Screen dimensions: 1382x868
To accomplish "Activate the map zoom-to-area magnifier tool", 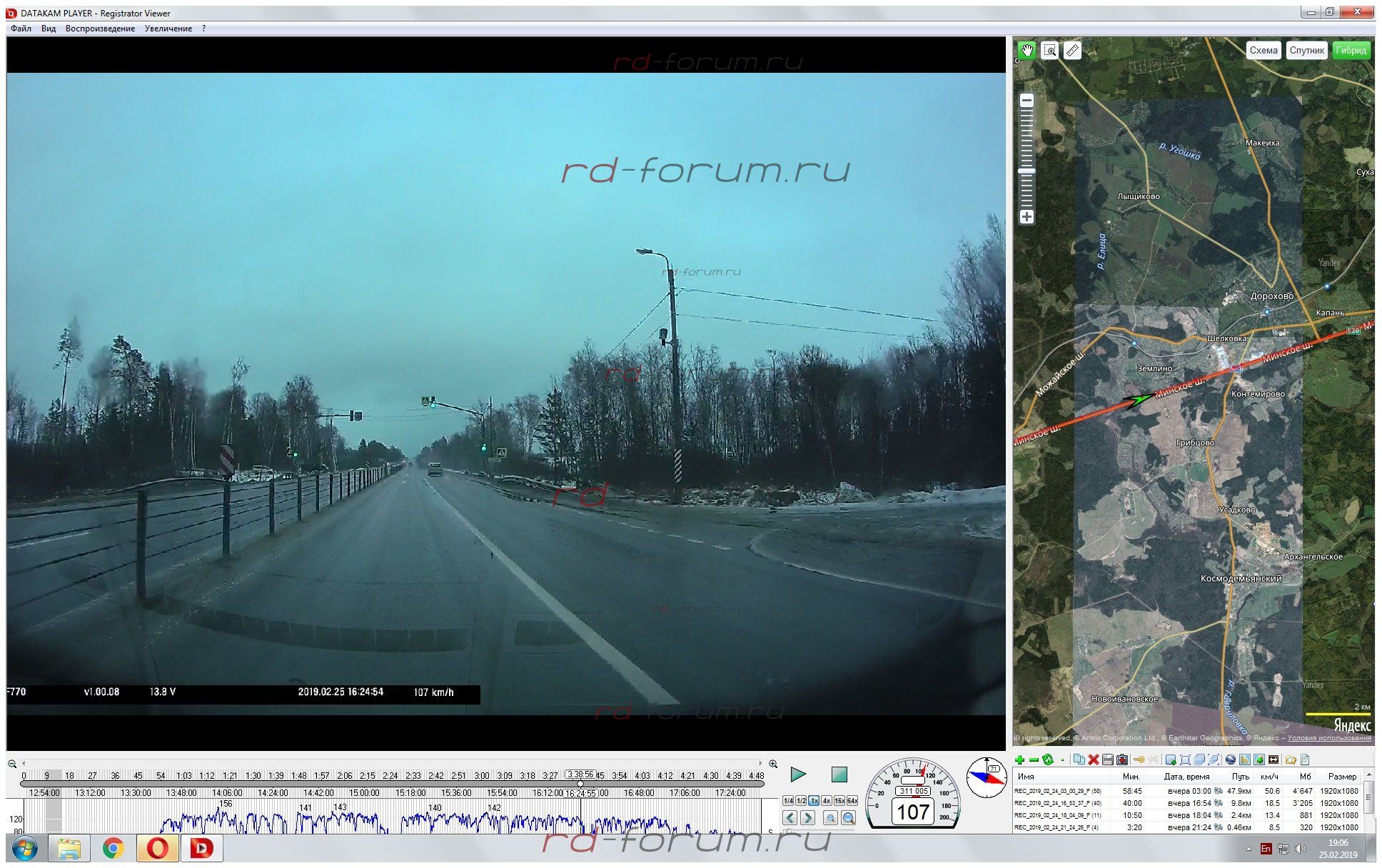I will [1049, 50].
